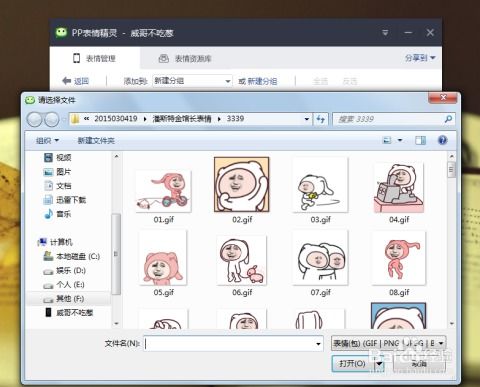Select the 淮斯特金馆长表情 breadcrumb segment

(182, 119)
